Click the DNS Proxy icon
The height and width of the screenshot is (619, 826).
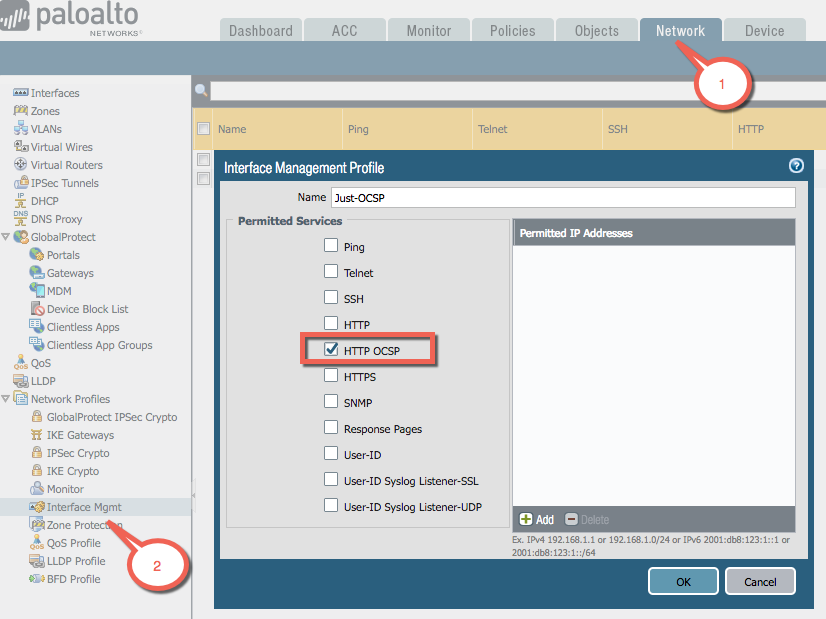coord(21,219)
